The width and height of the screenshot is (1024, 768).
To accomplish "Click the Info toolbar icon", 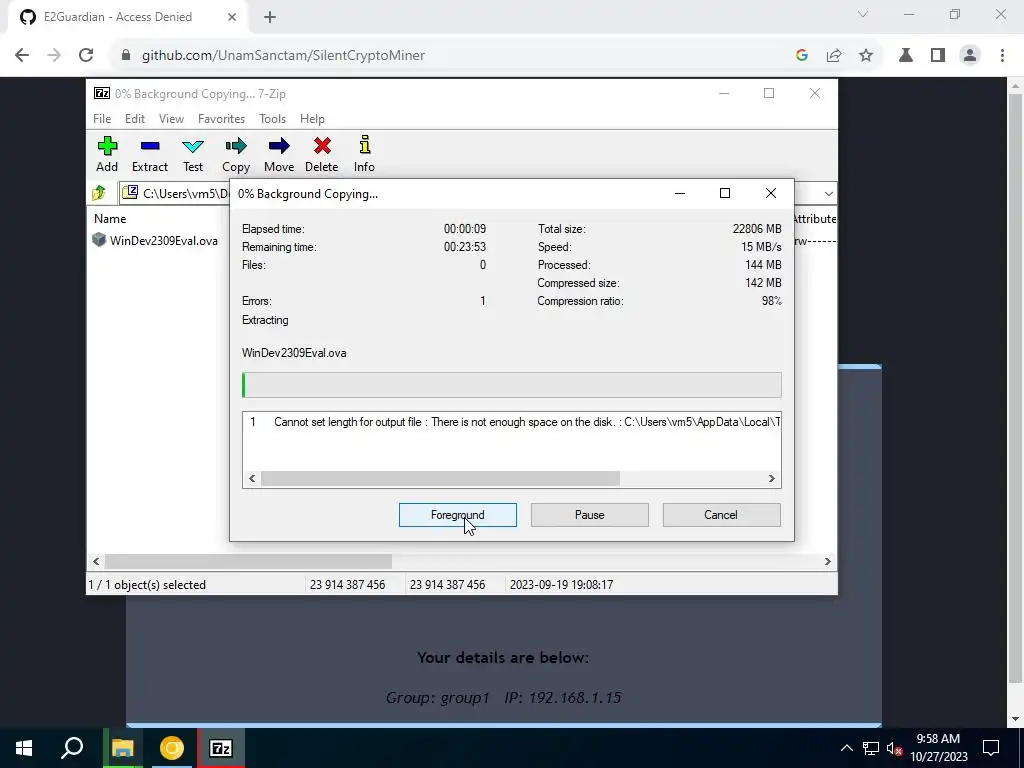I will (x=364, y=154).
